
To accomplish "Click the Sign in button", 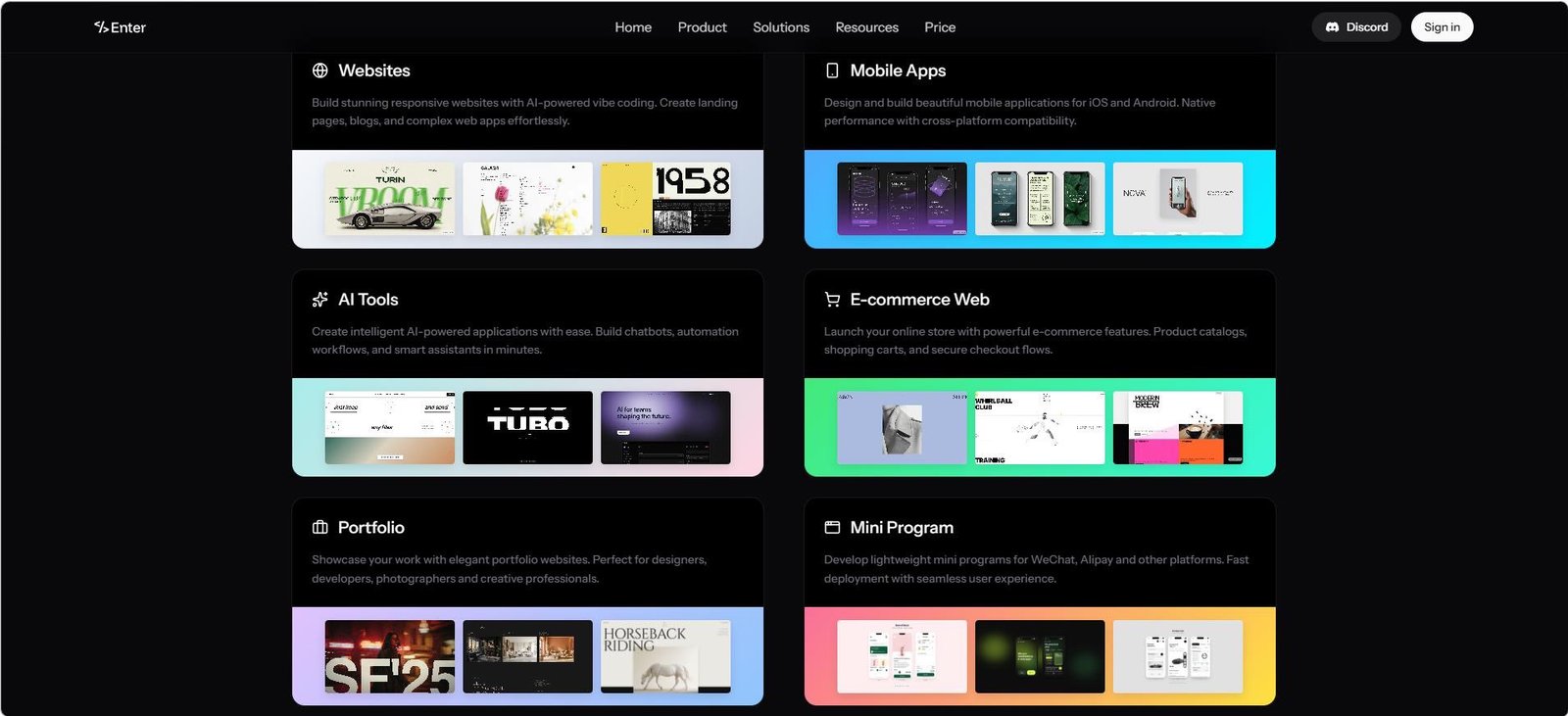I will click(x=1442, y=27).
